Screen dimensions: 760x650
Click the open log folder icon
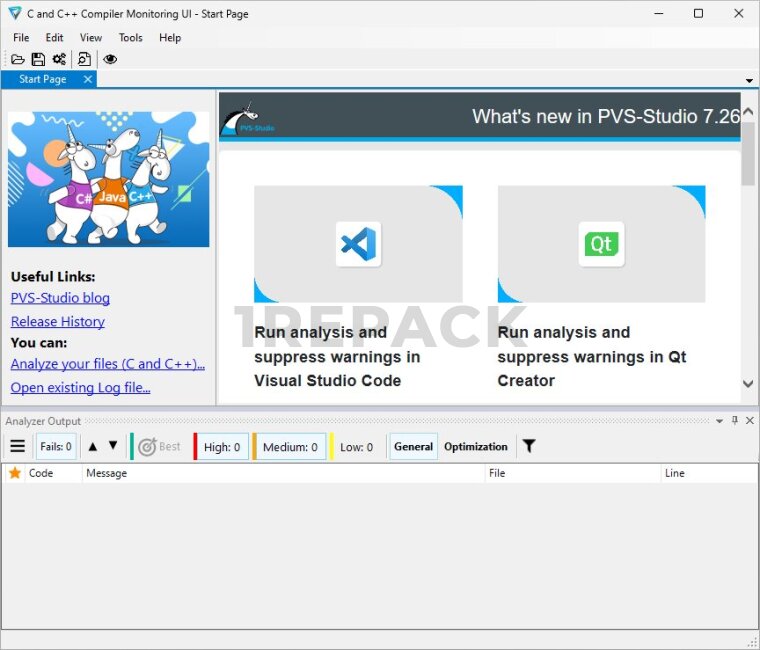[17, 59]
